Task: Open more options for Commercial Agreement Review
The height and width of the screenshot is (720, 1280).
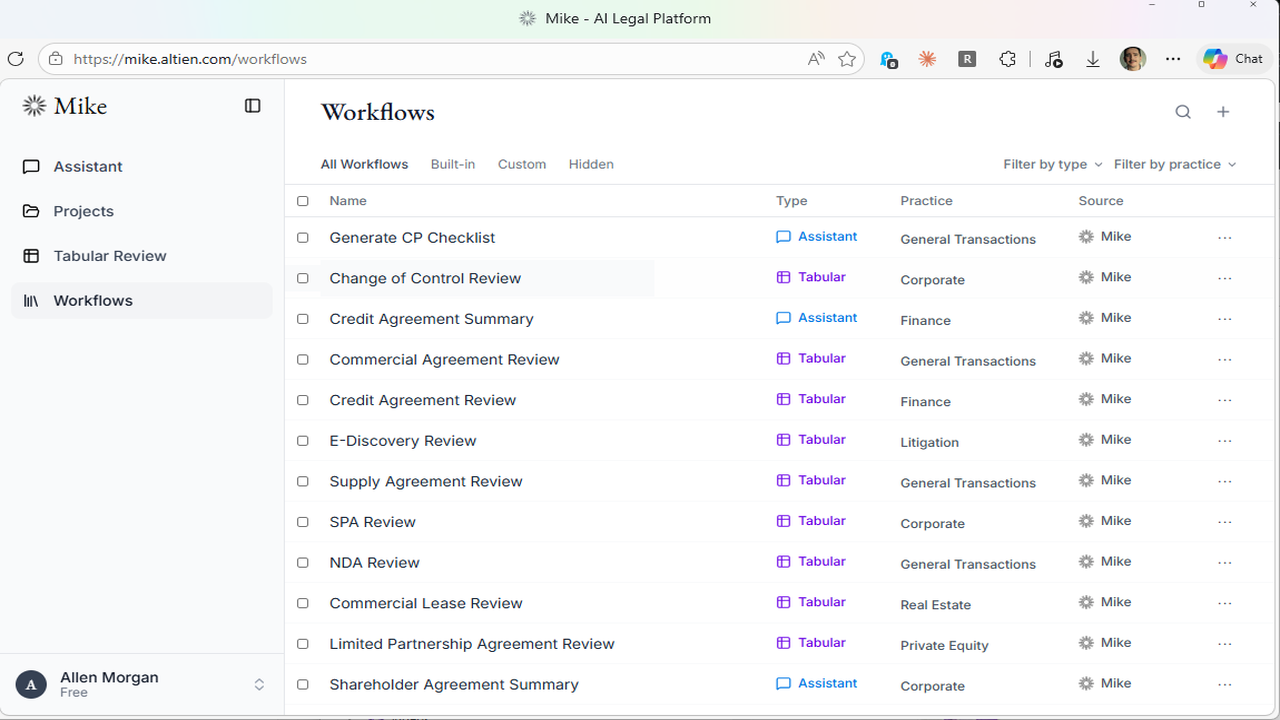Action: 1225,360
